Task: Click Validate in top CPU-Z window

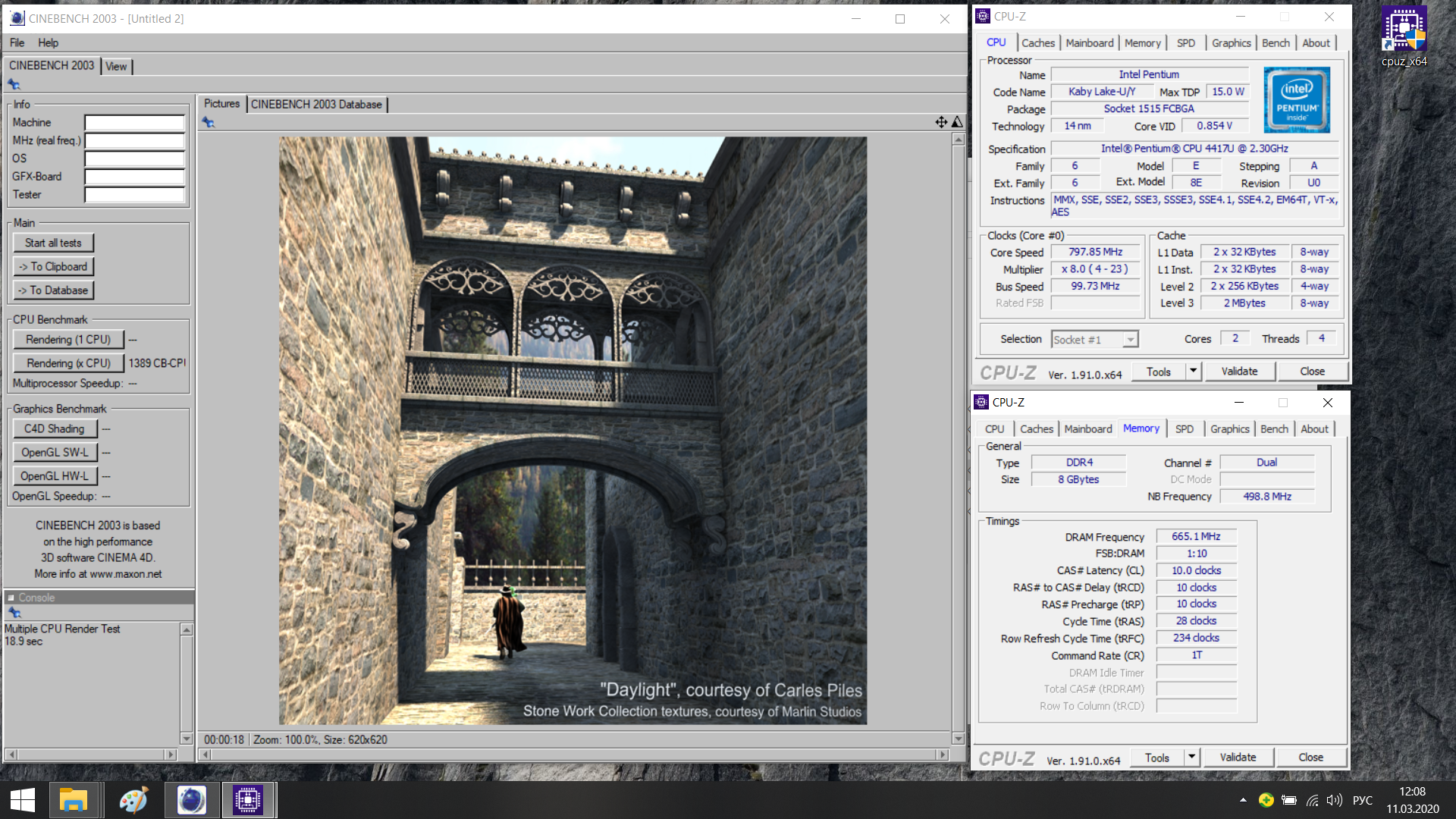Action: (1239, 371)
